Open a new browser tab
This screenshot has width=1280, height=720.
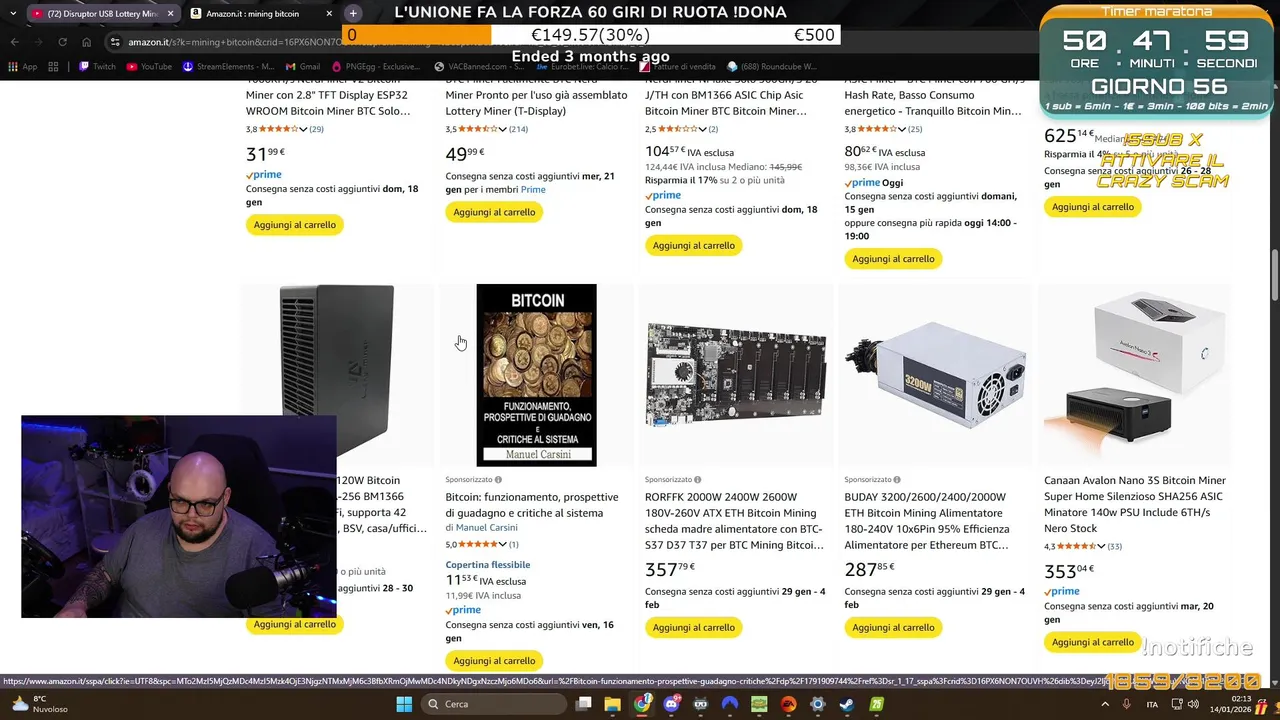click(353, 13)
